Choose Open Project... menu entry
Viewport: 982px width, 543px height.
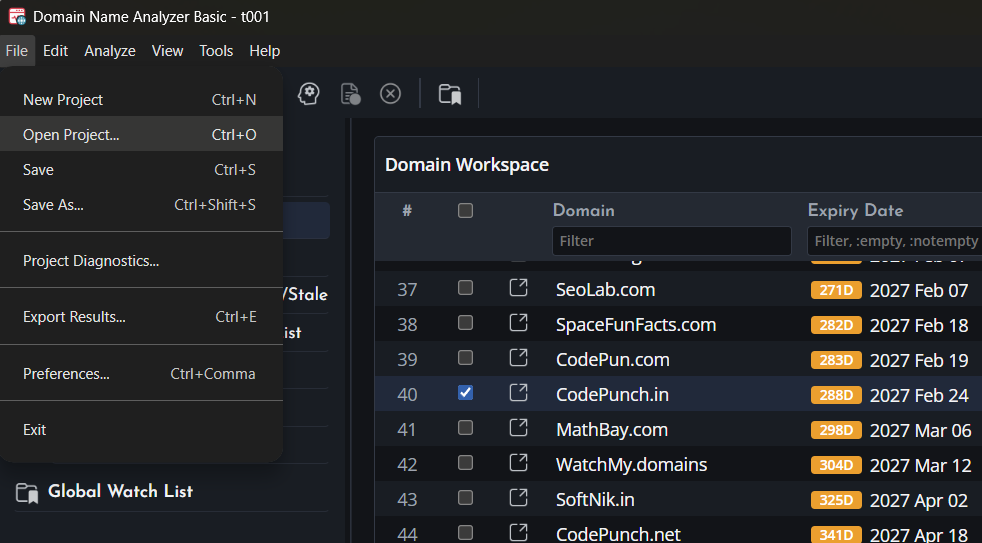click(x=142, y=135)
